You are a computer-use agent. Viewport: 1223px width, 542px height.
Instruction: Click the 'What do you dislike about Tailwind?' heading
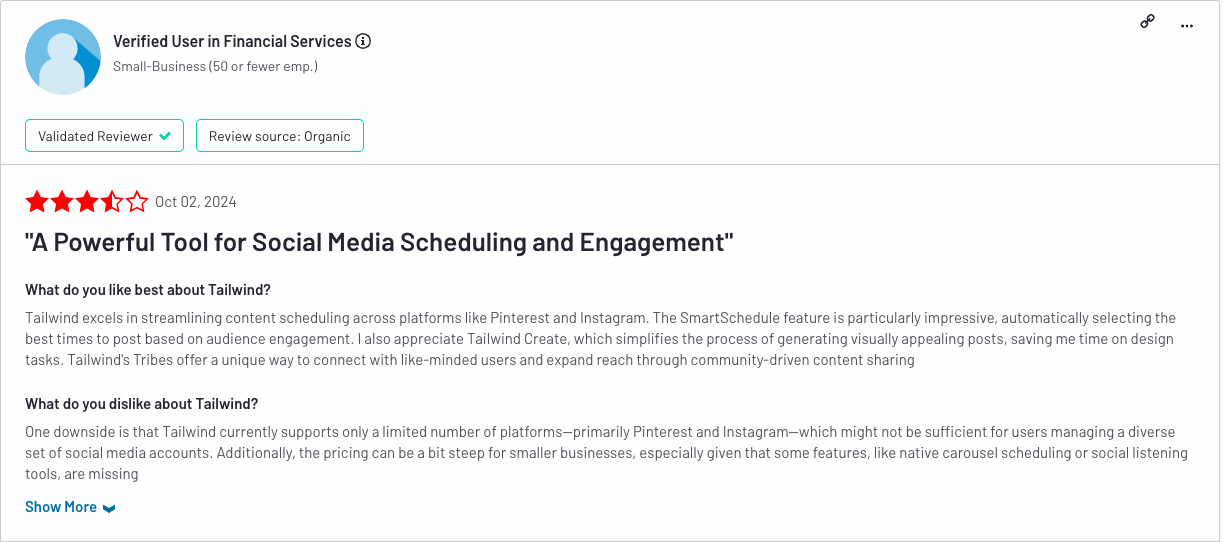click(142, 404)
